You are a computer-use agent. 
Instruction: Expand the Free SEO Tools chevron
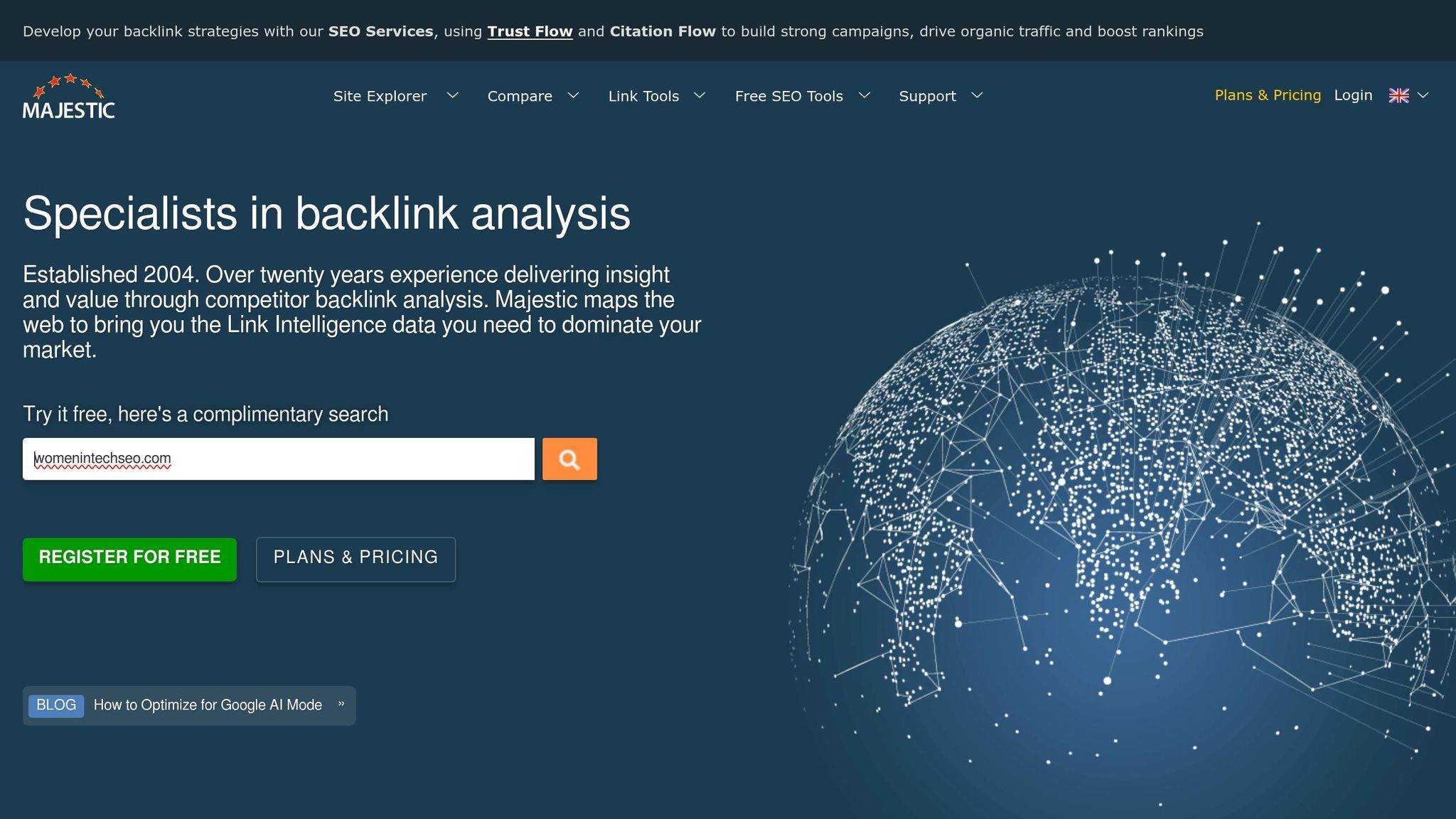coord(864,95)
